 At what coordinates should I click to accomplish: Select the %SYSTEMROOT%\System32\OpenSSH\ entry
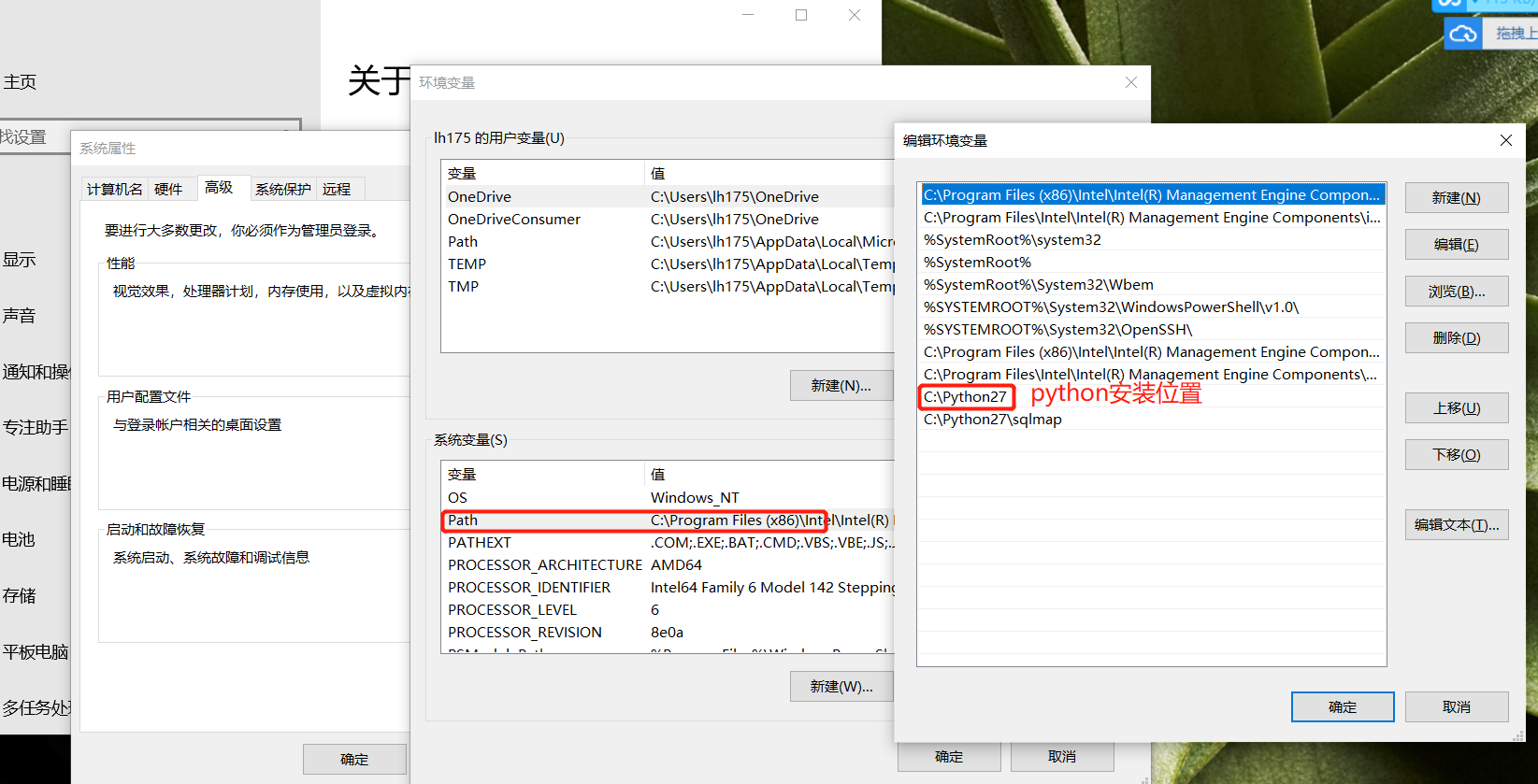point(1151,330)
